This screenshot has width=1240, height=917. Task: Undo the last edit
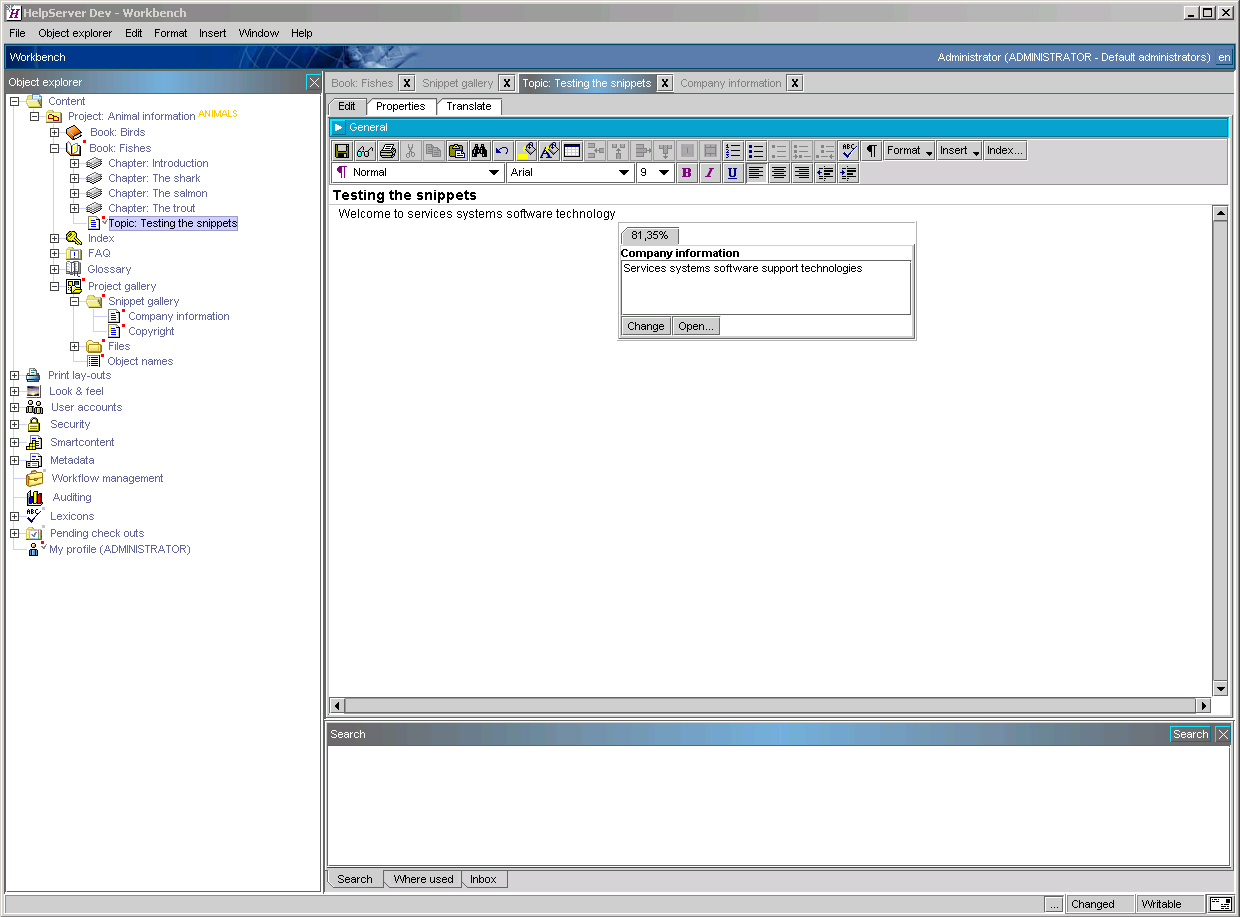[x=503, y=151]
